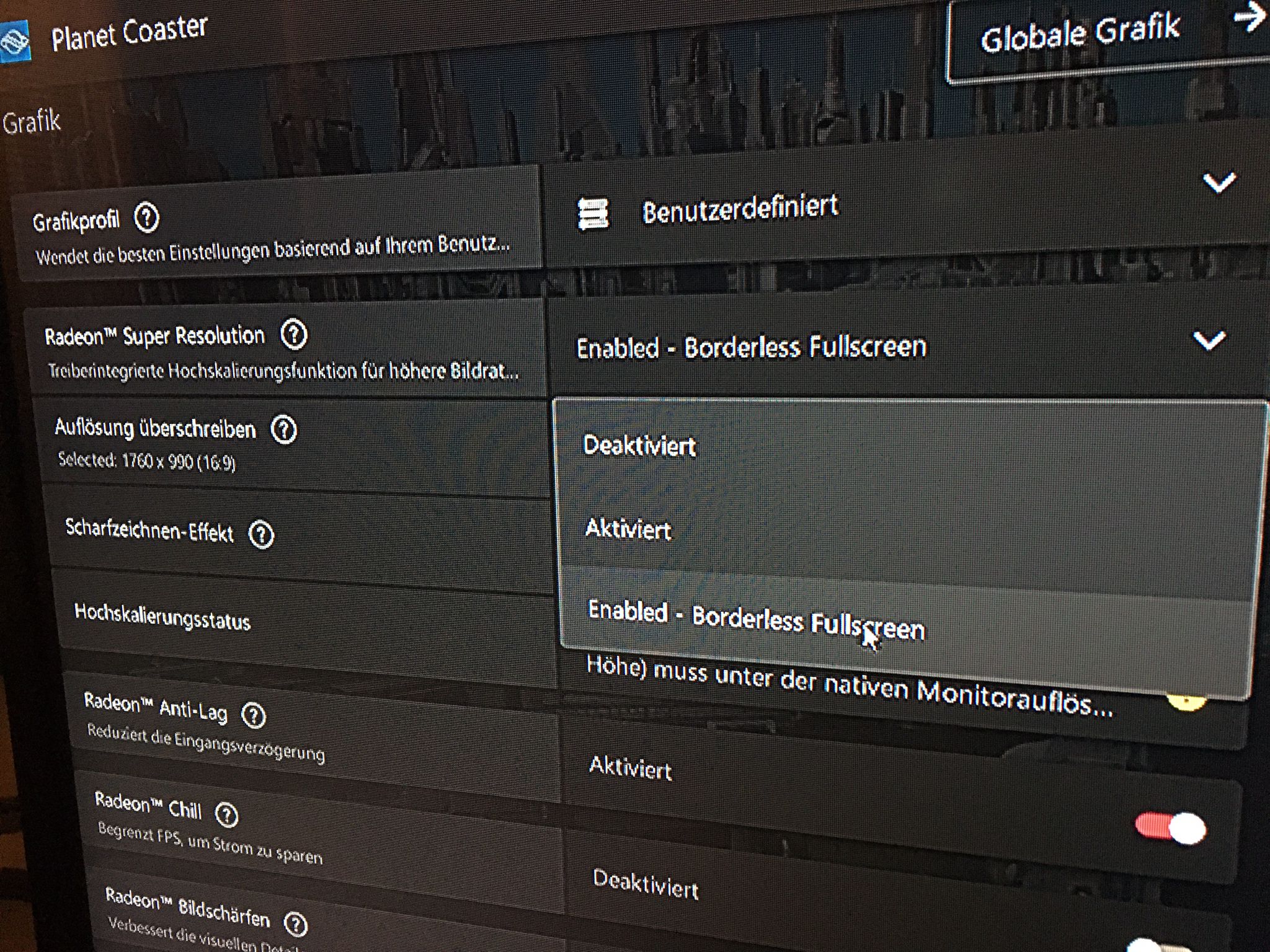Show help for Radeon Super Resolution
This screenshot has height=952, width=1270.
(x=294, y=335)
